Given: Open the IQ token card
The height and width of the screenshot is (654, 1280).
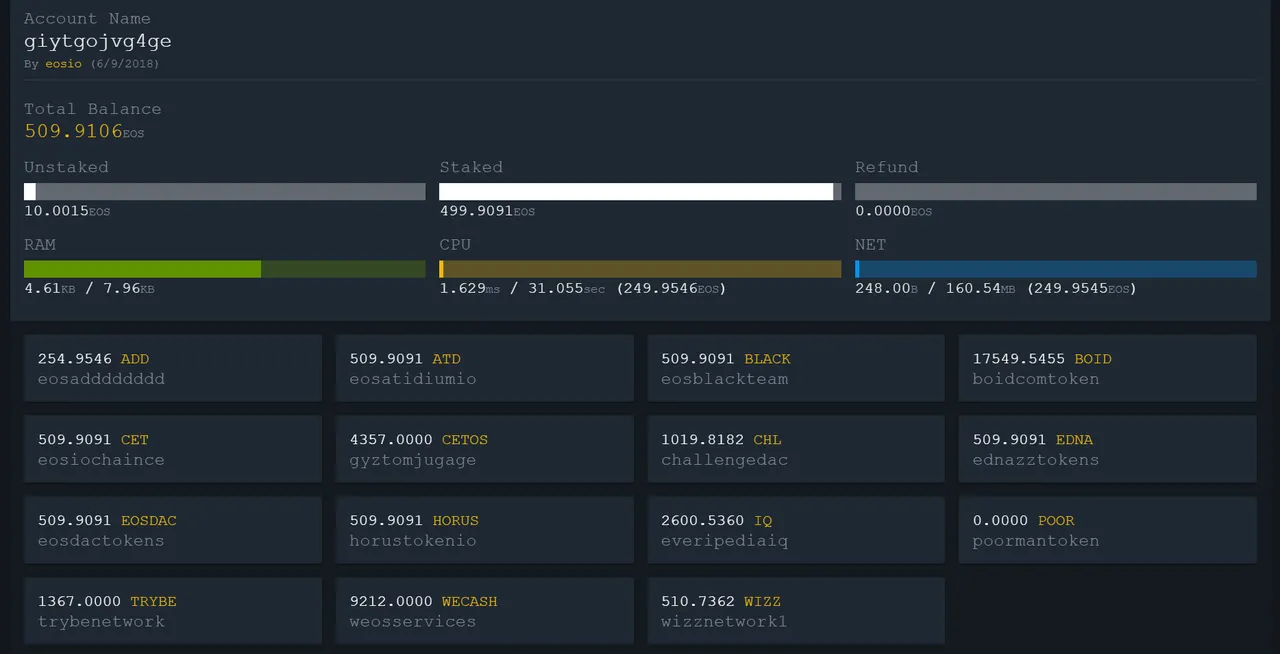Looking at the screenshot, I should [796, 530].
